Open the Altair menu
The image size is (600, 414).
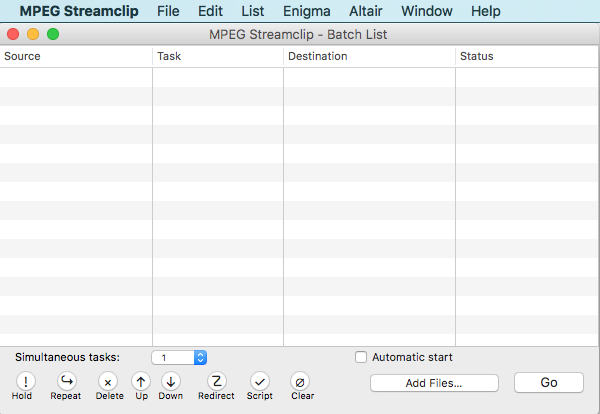pos(365,11)
